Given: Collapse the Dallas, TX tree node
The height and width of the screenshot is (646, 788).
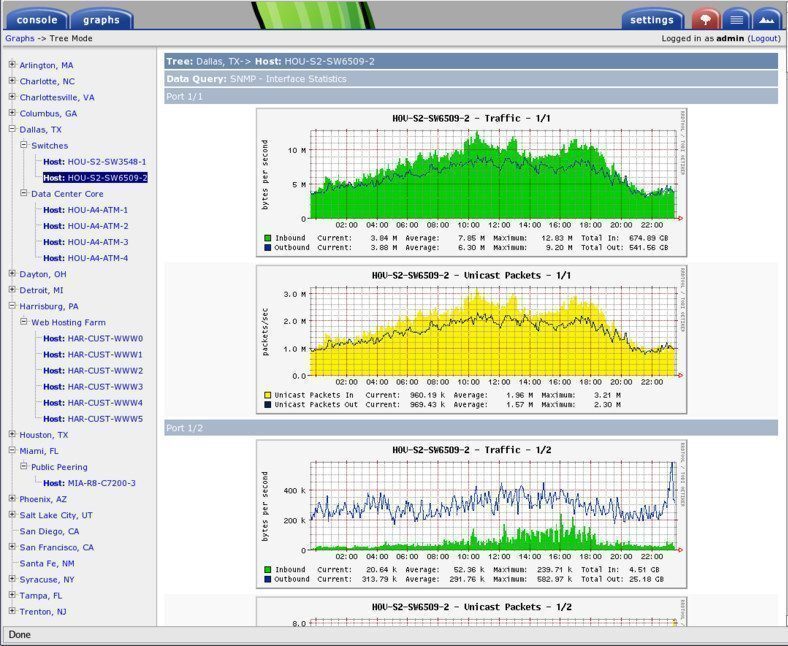Looking at the screenshot, I should tap(12, 129).
